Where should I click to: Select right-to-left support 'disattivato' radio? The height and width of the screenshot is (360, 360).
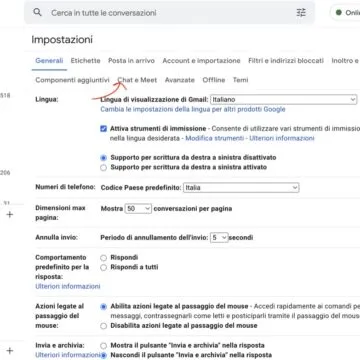click(x=104, y=158)
